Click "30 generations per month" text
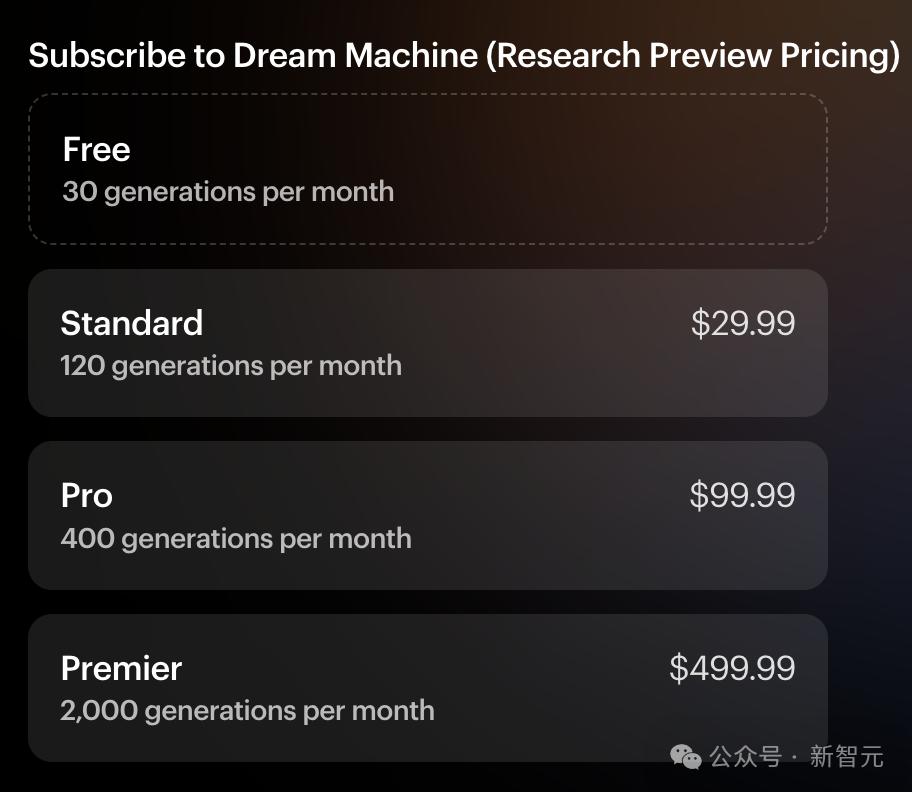 tap(228, 192)
